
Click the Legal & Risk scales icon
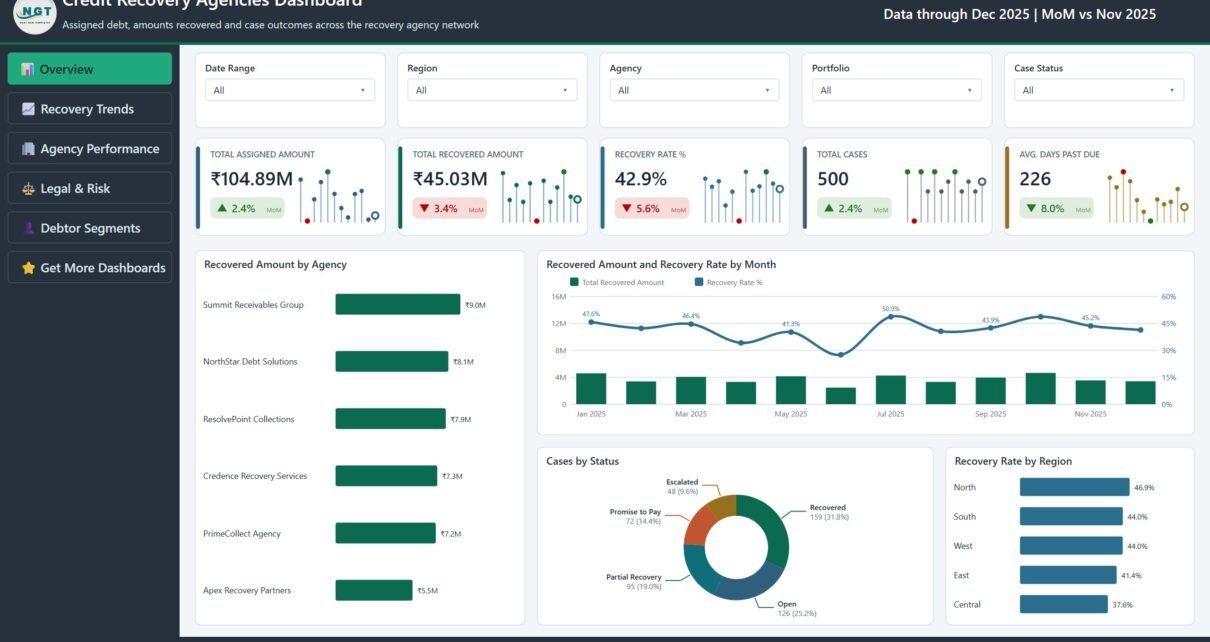28,188
